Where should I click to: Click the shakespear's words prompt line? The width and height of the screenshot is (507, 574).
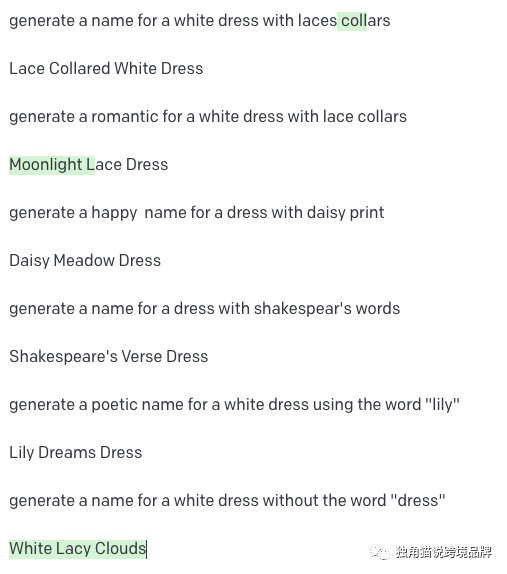[x=205, y=309]
